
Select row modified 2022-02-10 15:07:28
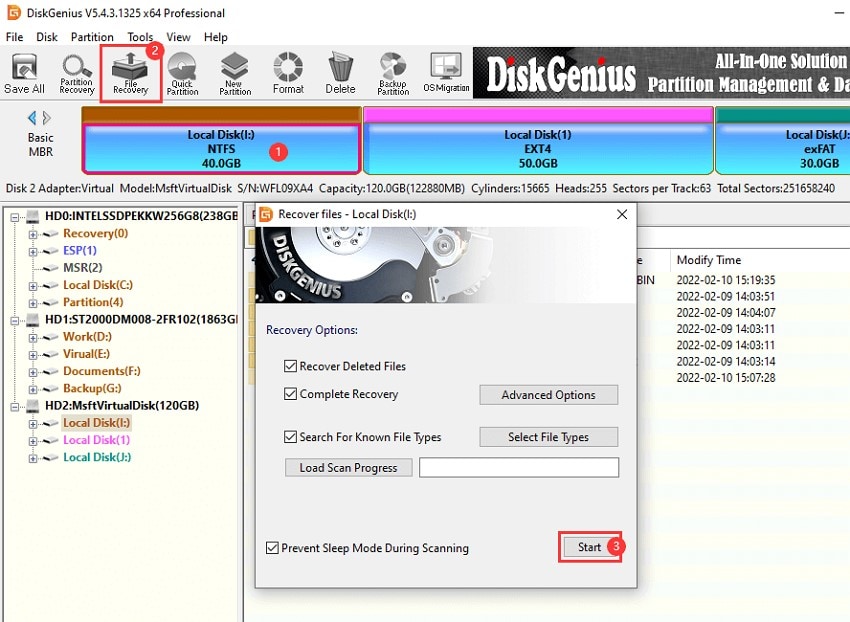click(726, 377)
